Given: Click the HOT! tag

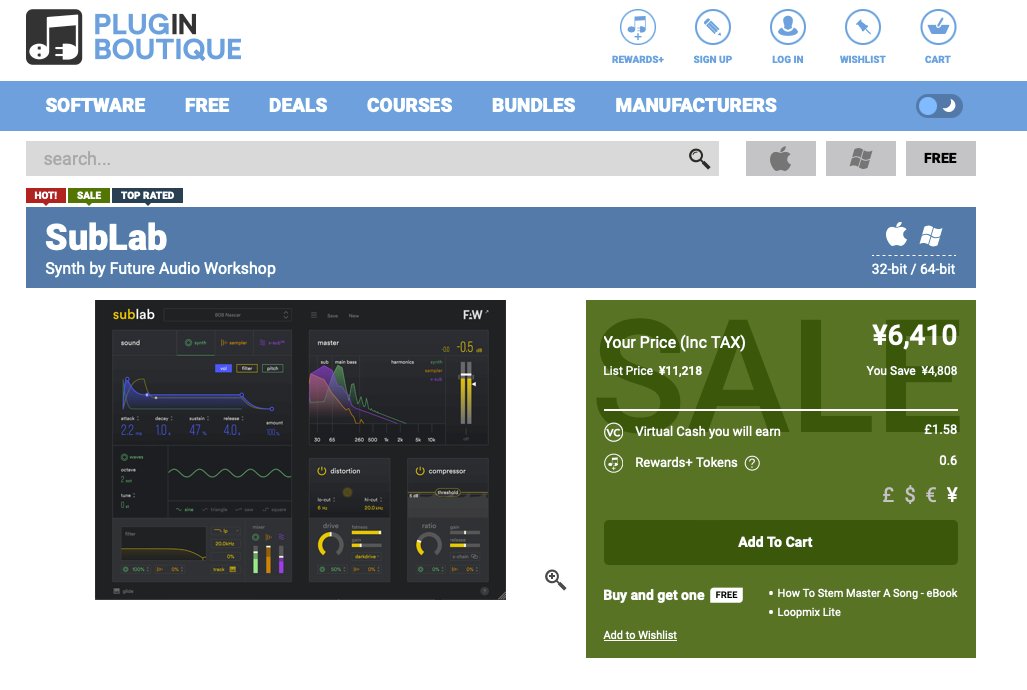Looking at the screenshot, I should [x=46, y=195].
